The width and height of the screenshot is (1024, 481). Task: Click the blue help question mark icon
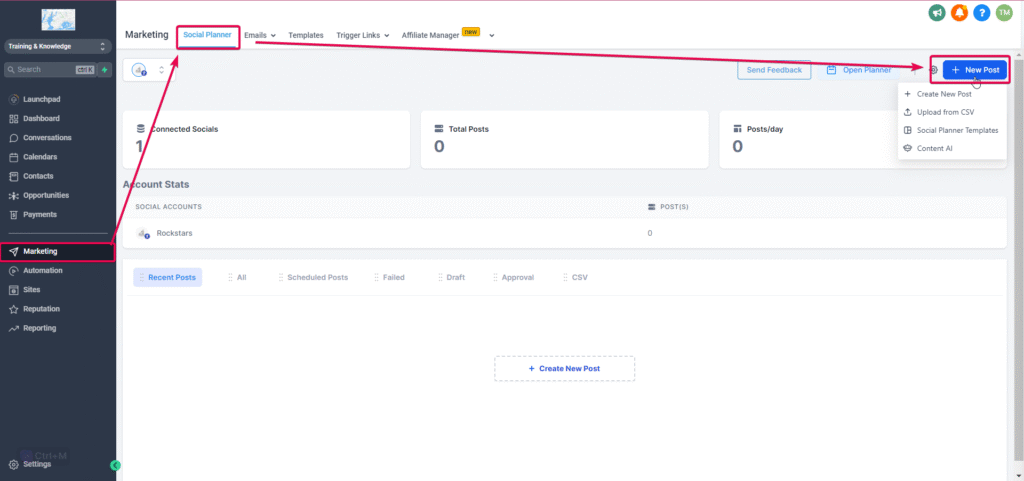[x=982, y=13]
